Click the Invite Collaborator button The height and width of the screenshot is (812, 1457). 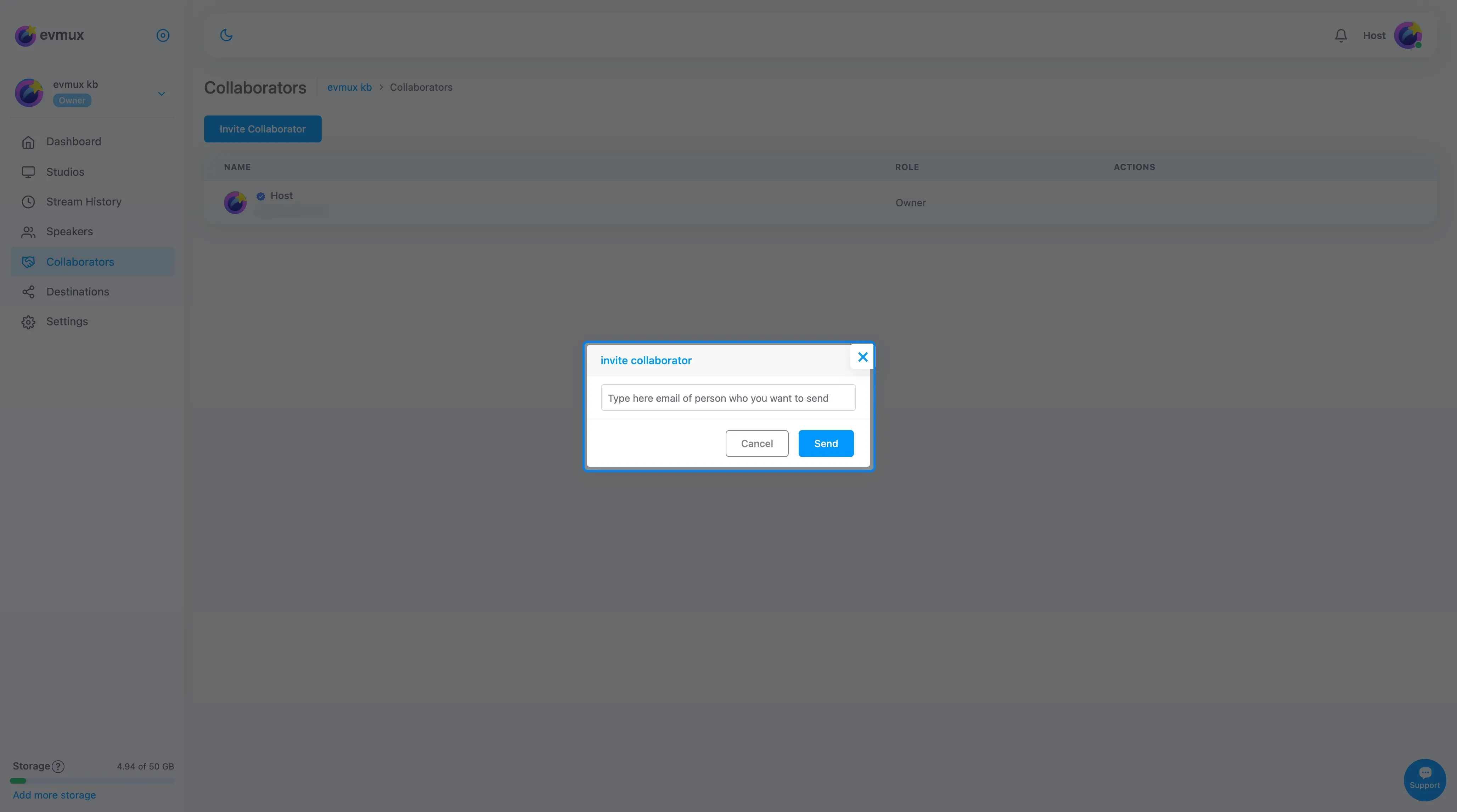pos(263,129)
